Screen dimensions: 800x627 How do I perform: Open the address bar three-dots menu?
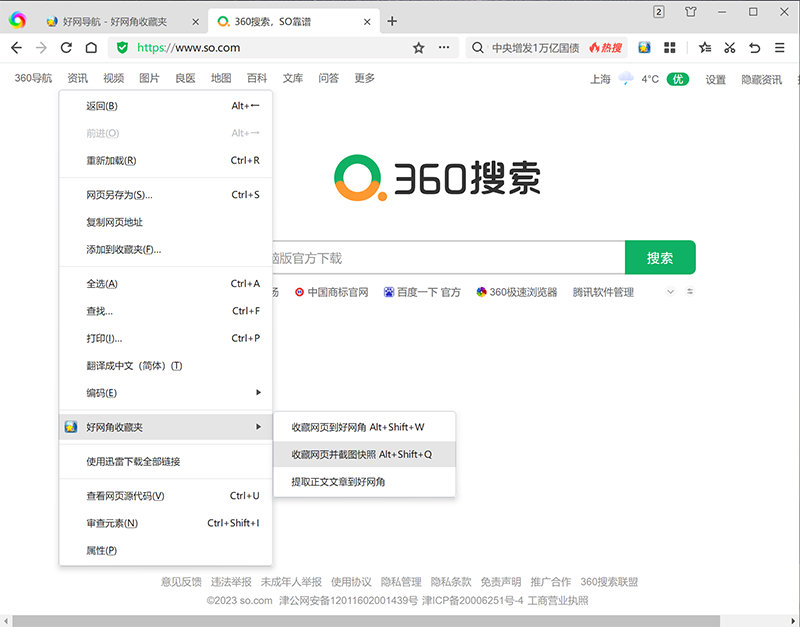point(444,47)
